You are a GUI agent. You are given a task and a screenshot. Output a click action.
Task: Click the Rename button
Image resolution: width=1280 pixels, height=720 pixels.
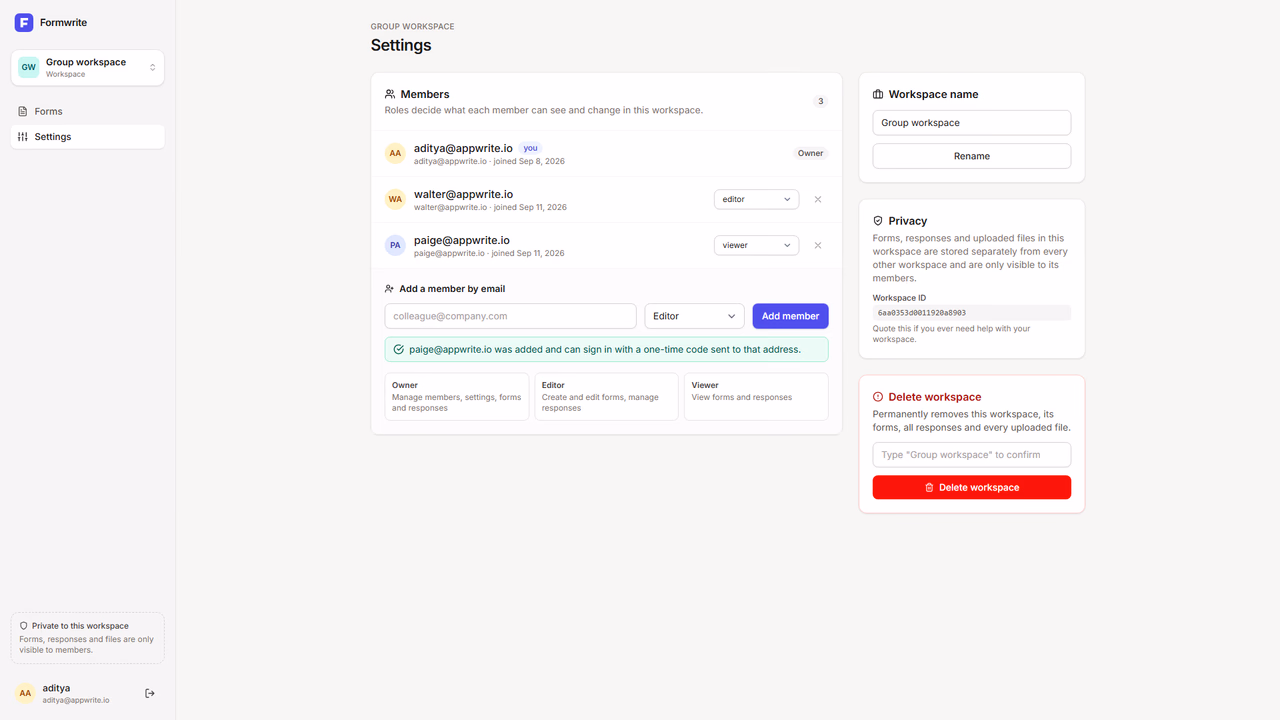[x=972, y=156]
